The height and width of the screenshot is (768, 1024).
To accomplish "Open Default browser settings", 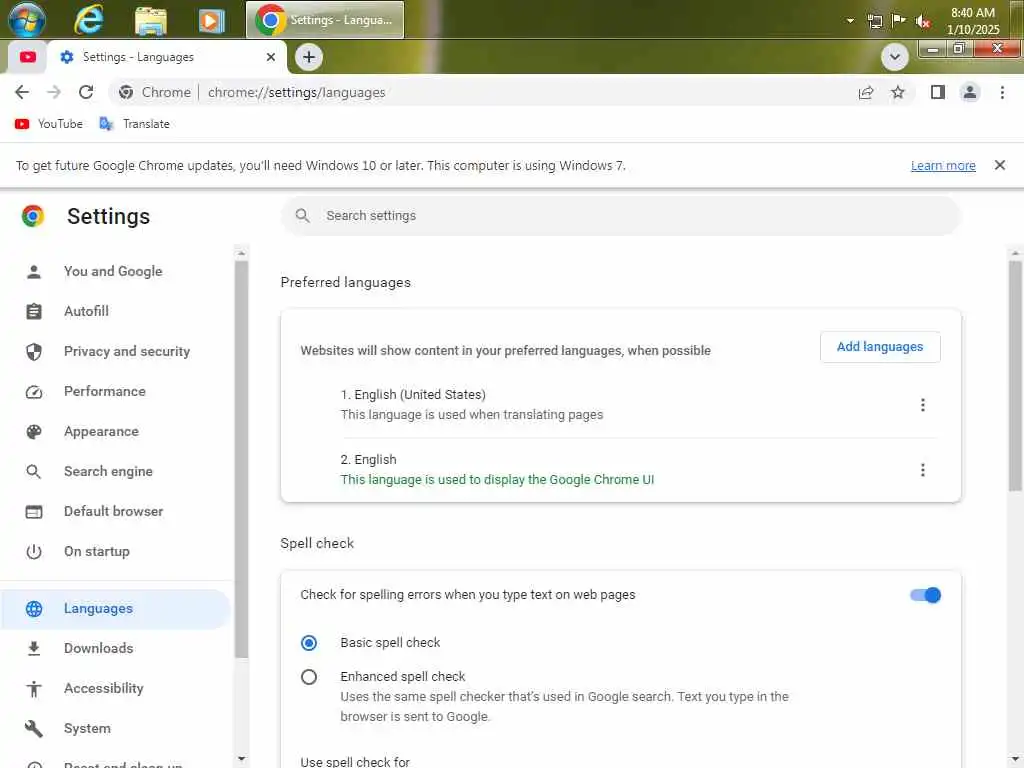I will click(114, 511).
